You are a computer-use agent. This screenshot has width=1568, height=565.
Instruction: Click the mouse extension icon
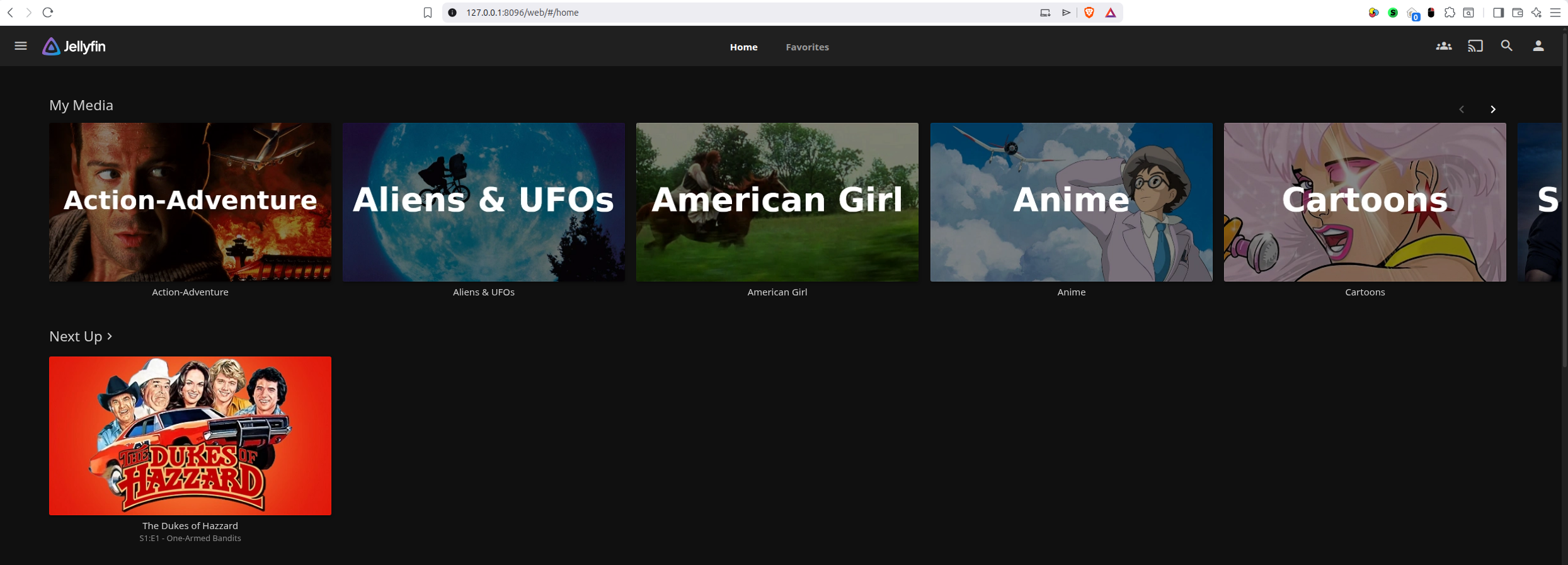pos(1431,13)
